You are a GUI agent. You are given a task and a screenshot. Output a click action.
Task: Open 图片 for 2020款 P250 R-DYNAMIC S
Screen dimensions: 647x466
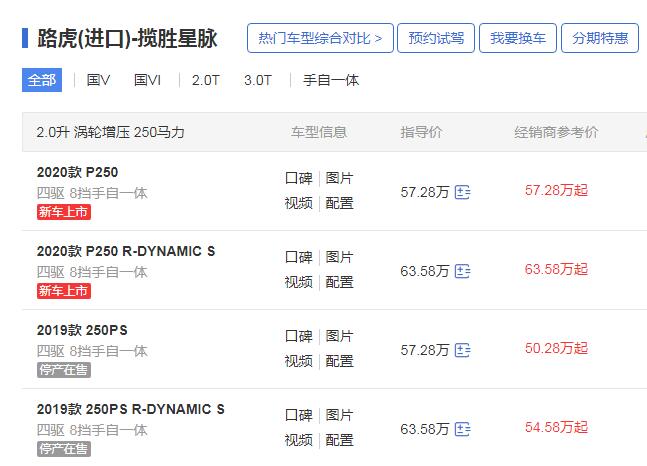(339, 257)
